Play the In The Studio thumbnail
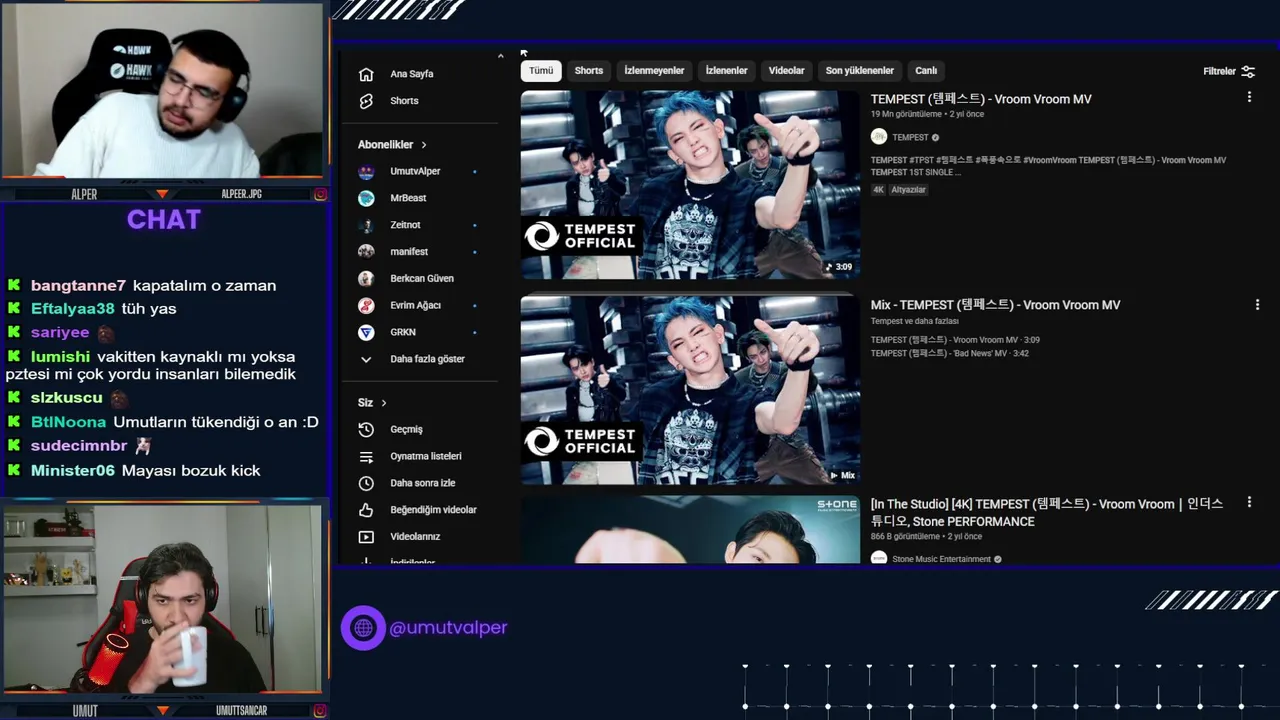 (x=690, y=530)
